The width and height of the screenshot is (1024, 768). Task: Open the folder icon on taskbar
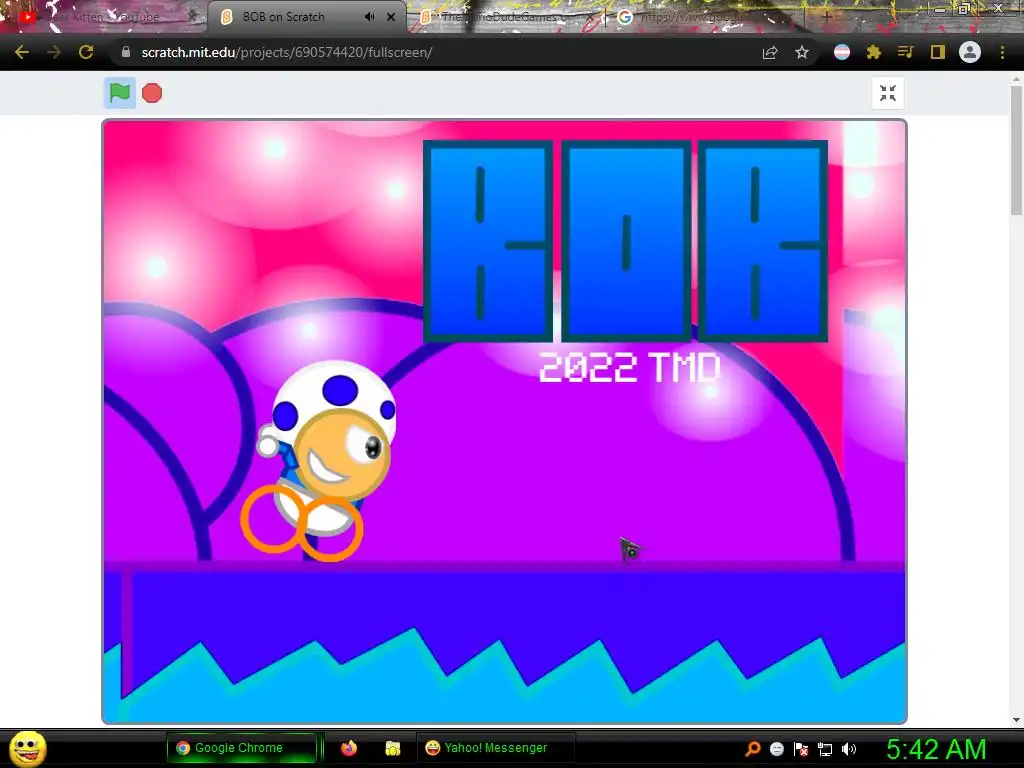coord(392,748)
